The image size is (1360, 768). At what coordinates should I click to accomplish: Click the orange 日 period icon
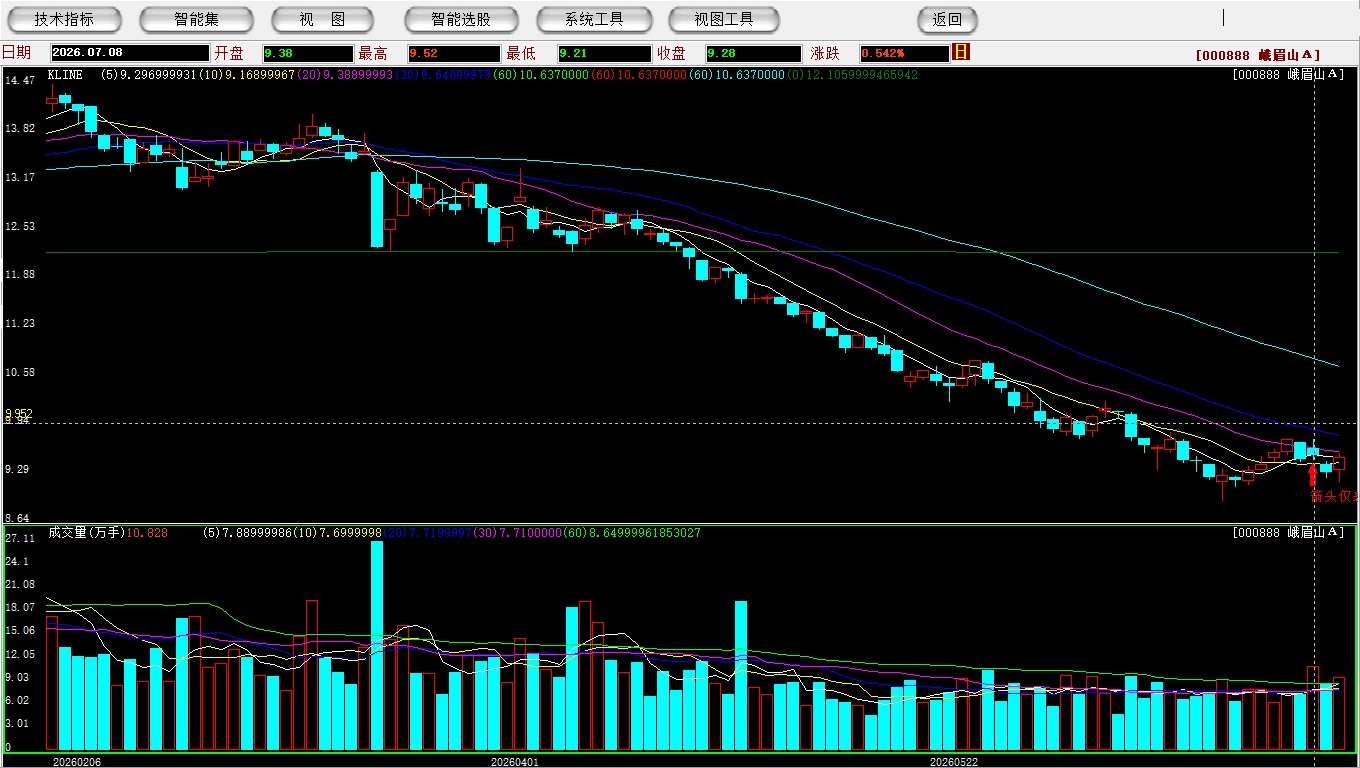[961, 52]
